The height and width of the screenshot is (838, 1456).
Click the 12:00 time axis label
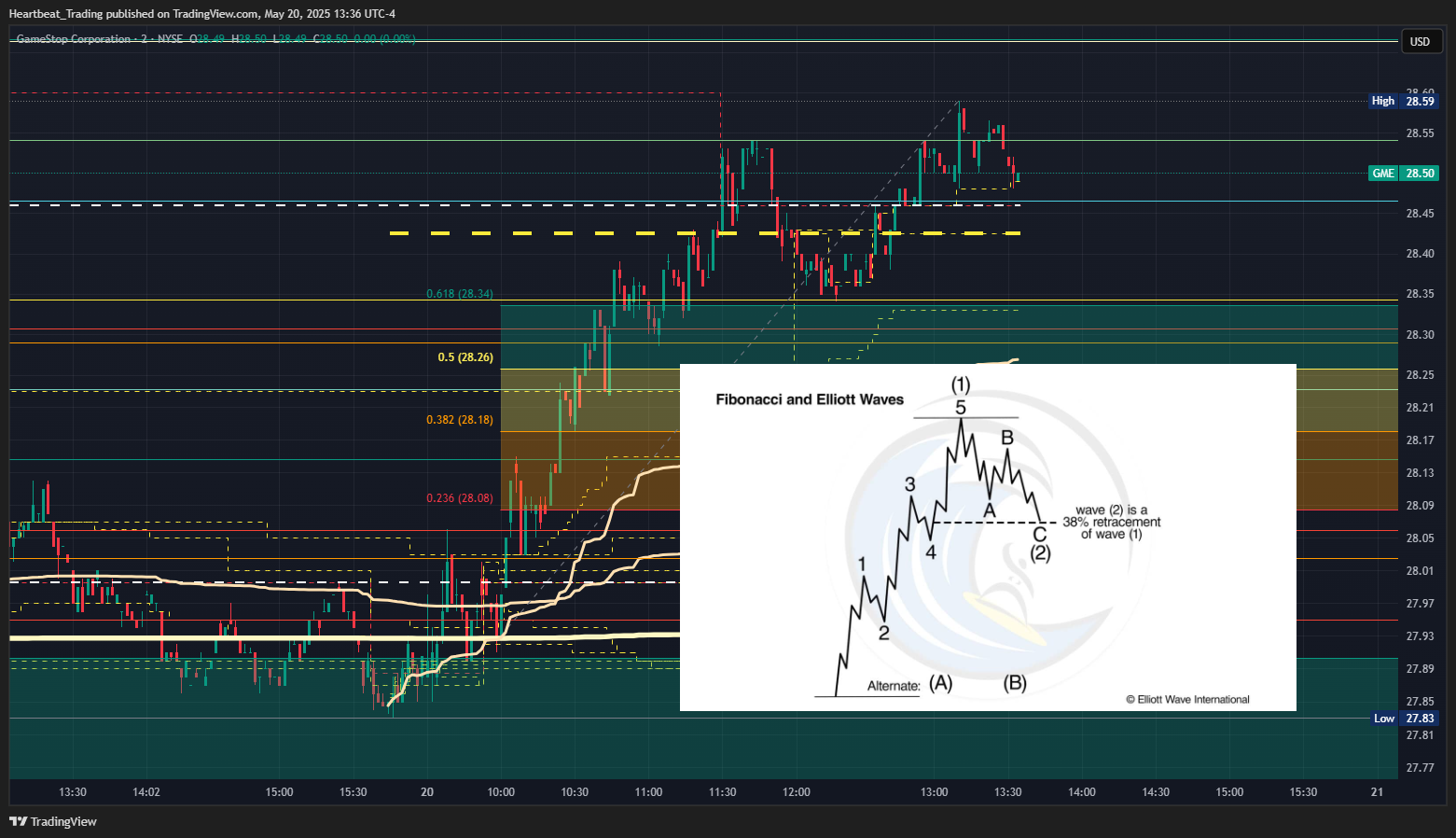797,792
